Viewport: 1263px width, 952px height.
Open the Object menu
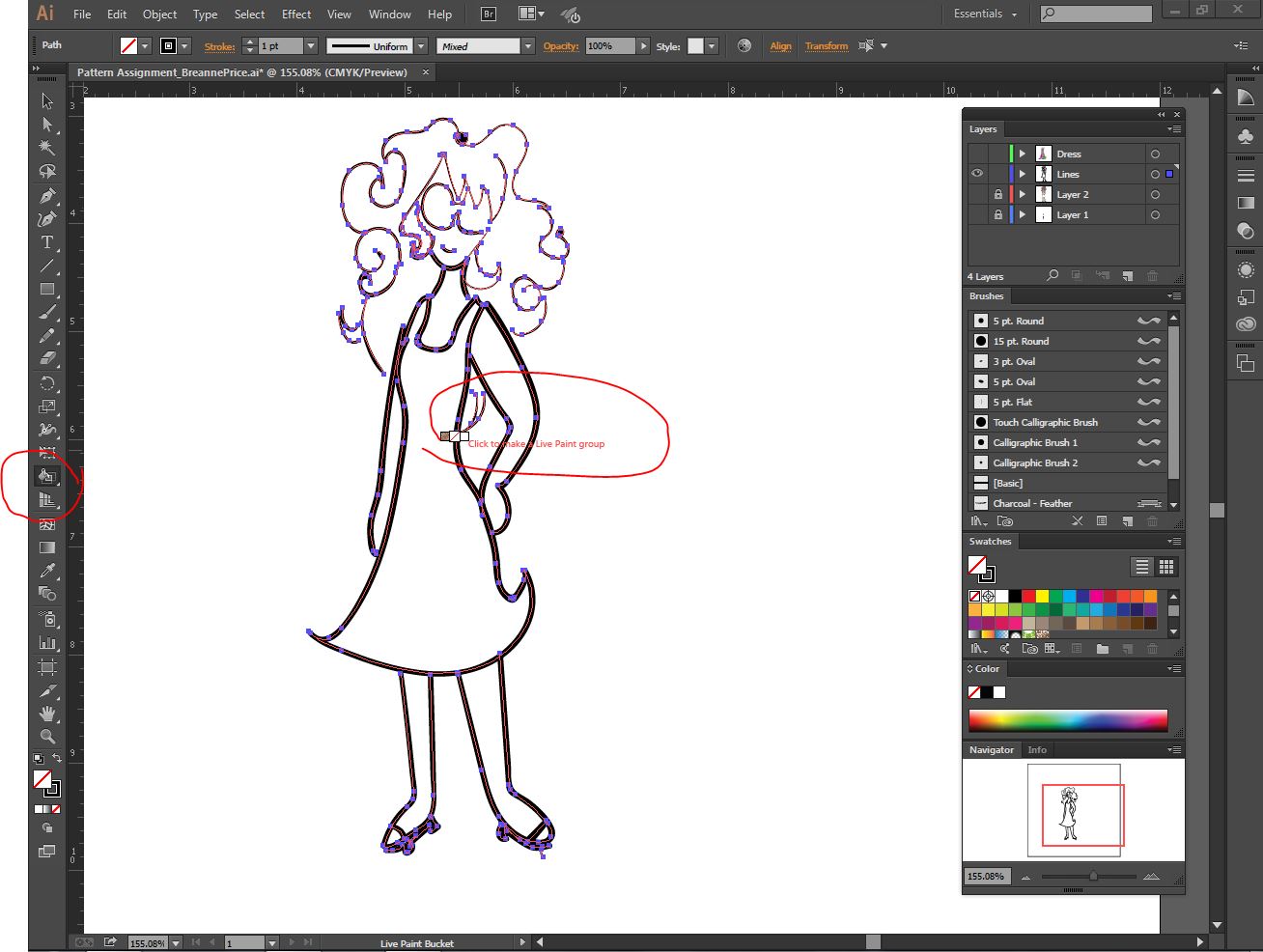click(159, 14)
